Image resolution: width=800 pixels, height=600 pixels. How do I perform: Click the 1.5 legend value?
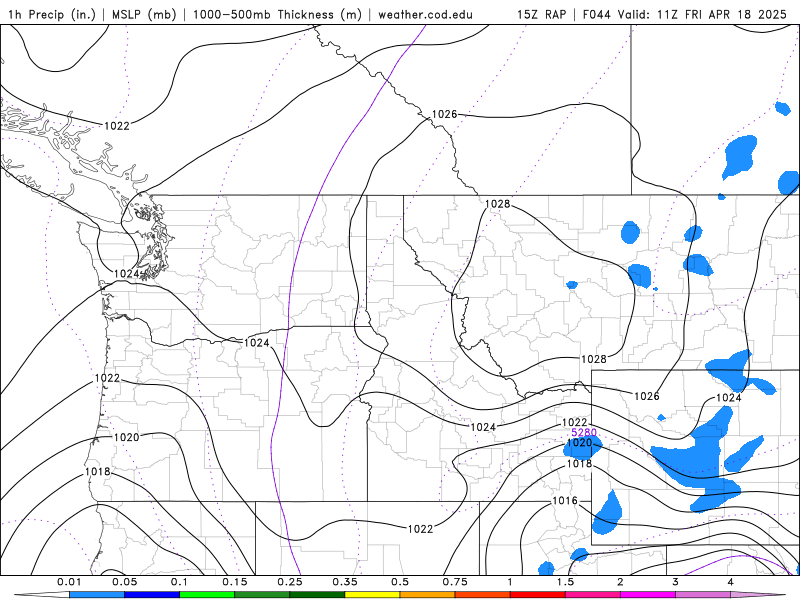coord(565,582)
